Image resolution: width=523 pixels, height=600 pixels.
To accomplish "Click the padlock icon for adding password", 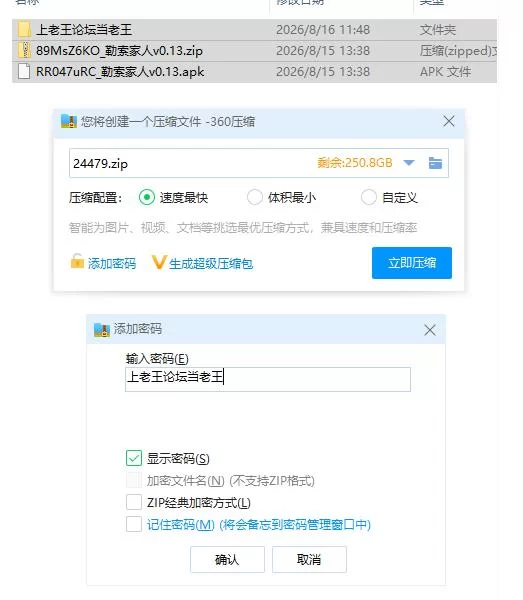I will point(77,261).
